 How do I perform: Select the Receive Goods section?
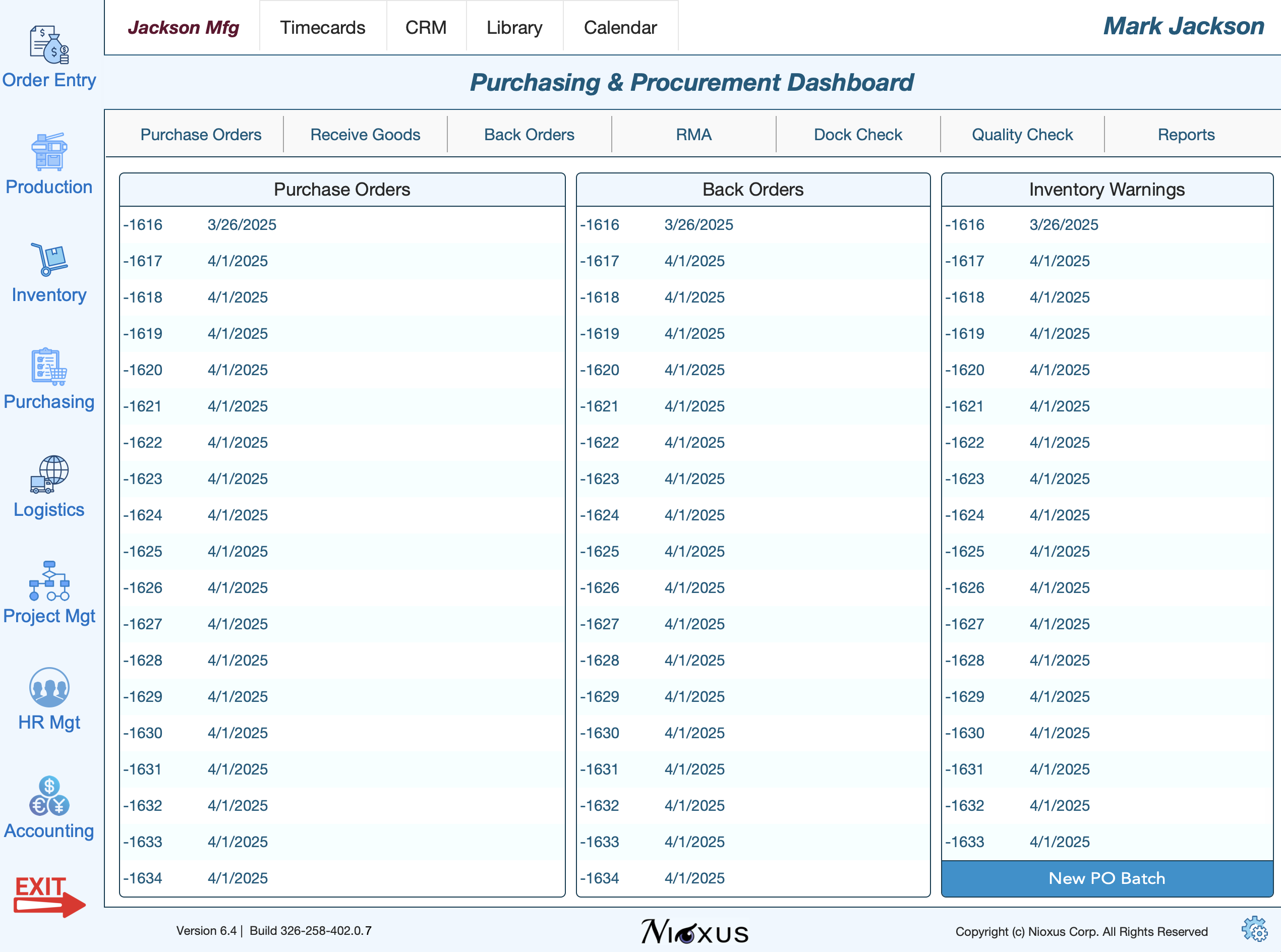click(365, 134)
